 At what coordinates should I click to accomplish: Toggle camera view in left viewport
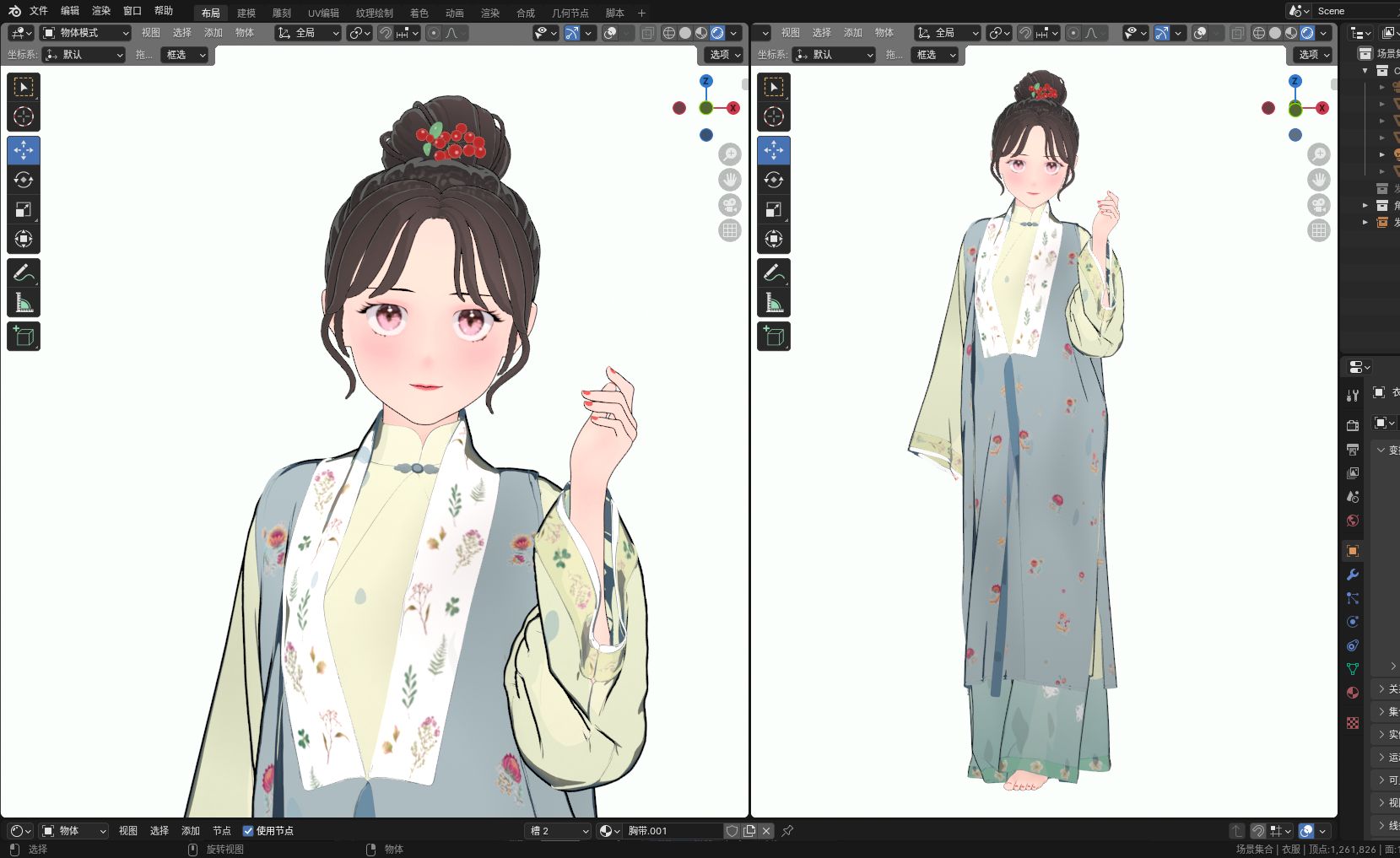pyautogui.click(x=730, y=205)
